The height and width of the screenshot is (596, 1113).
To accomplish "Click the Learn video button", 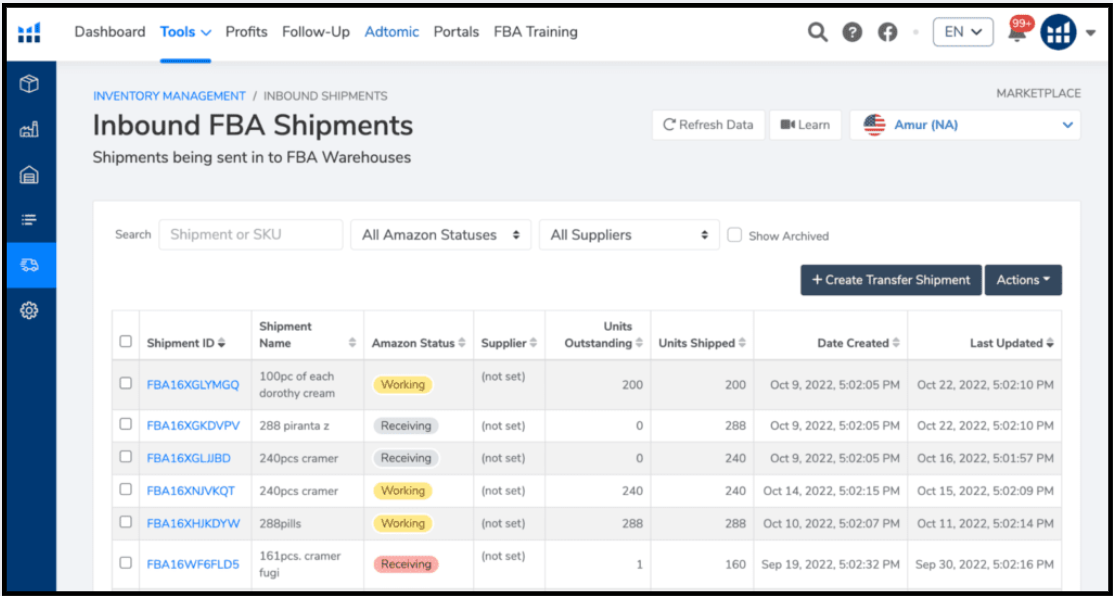I will coord(806,125).
